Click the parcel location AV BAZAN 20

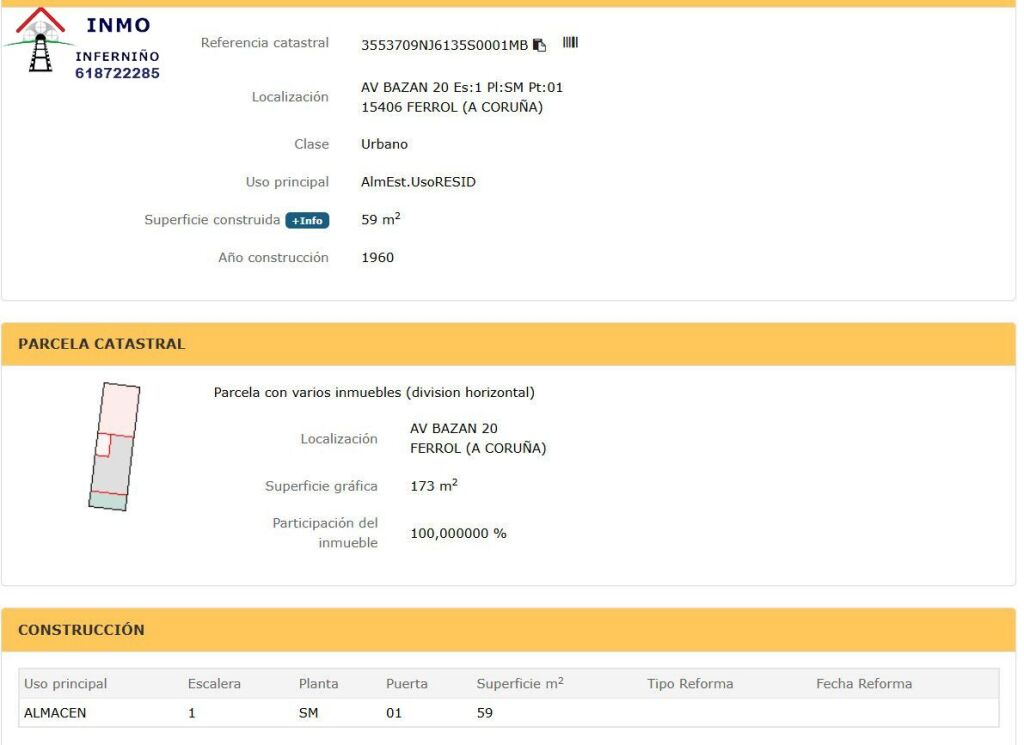(x=454, y=428)
